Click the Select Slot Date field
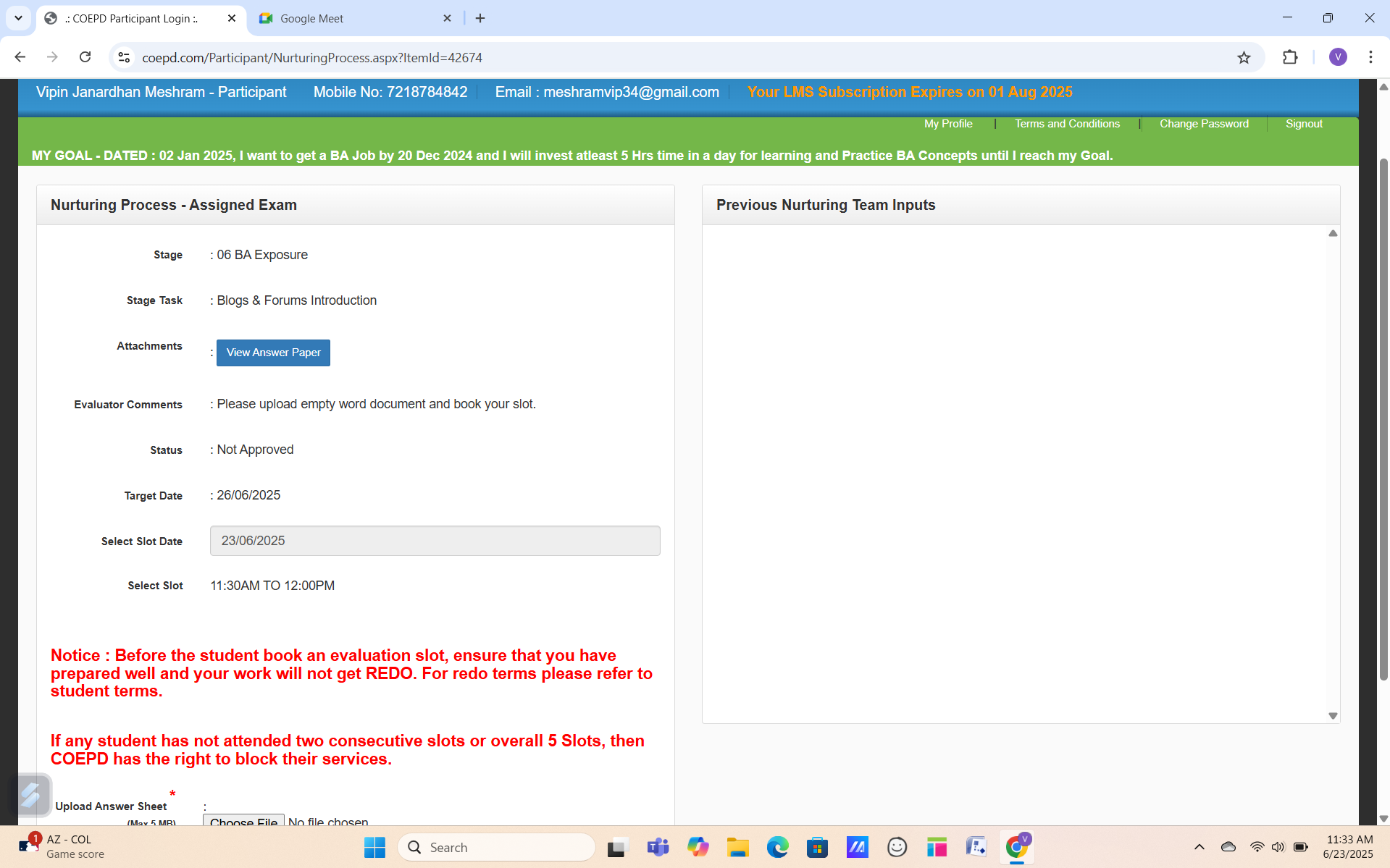 [x=435, y=541]
